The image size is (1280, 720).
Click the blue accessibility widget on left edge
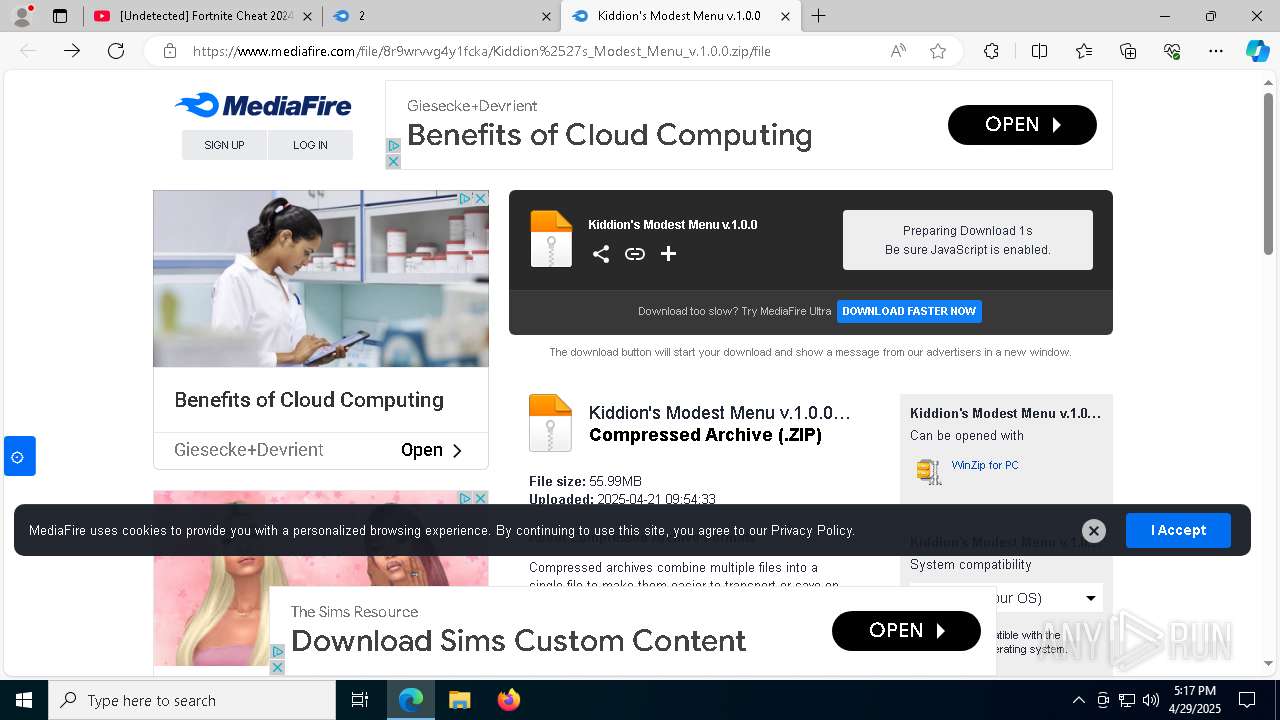pos(19,456)
